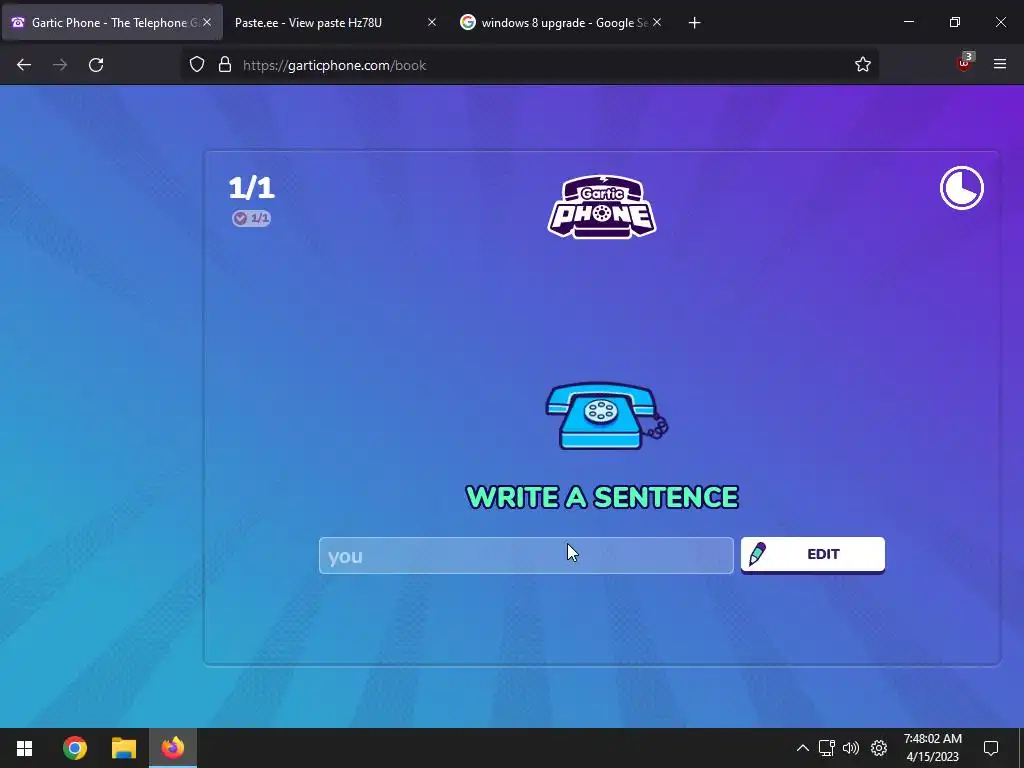Viewport: 1024px width, 768px height.
Task: Switch to the windows 8 upgrade Google tab
Action: (564, 23)
